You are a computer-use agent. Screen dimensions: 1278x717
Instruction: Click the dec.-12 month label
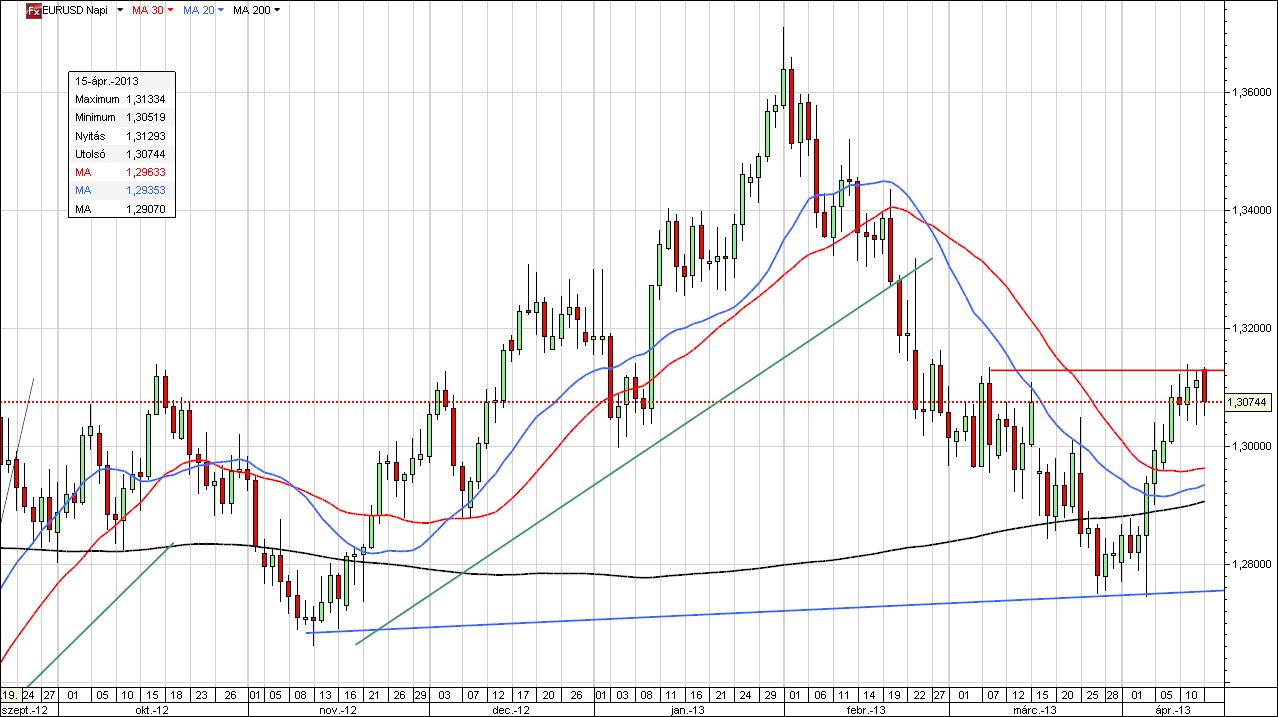[x=512, y=709]
